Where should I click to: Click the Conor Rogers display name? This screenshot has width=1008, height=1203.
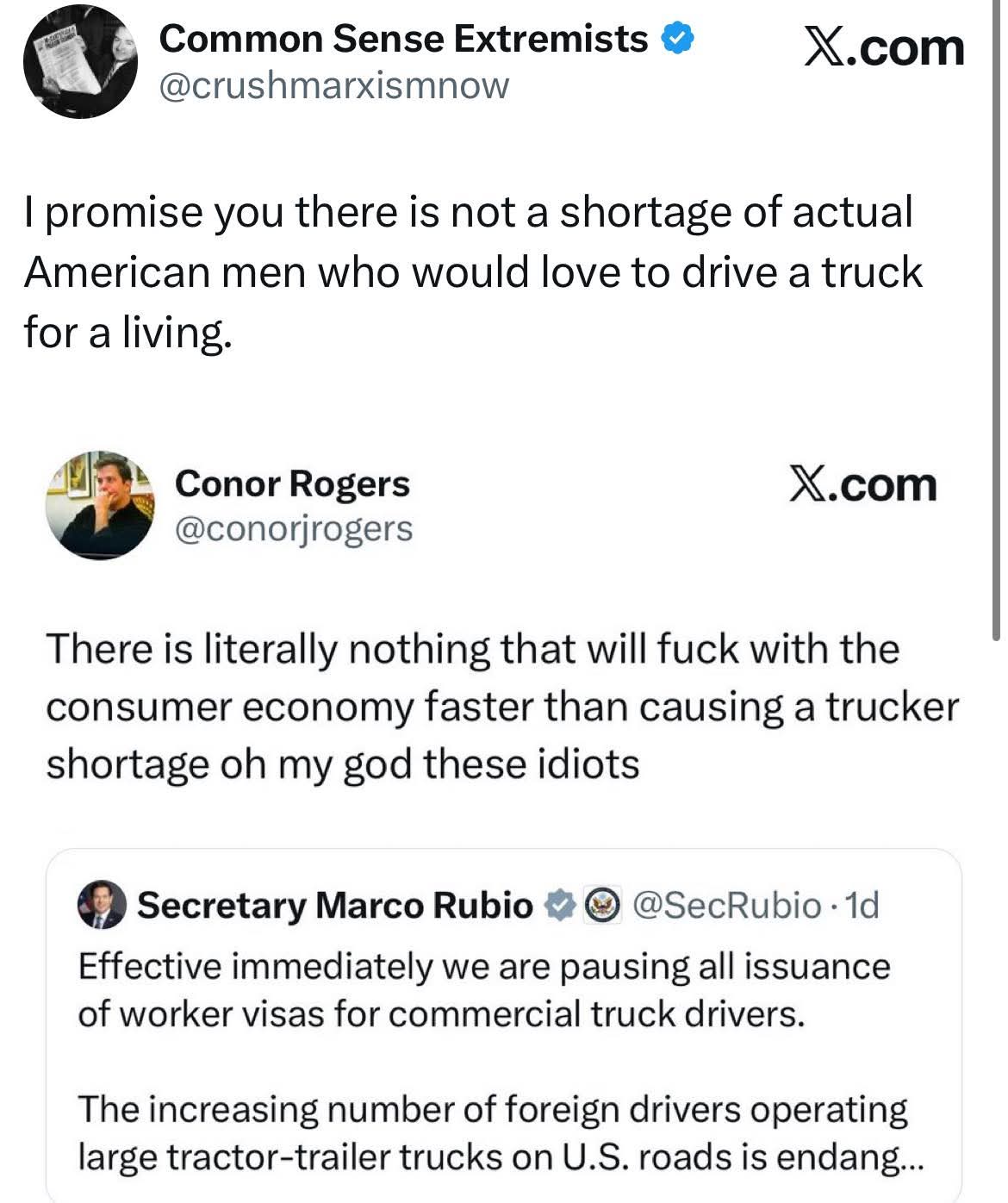[x=293, y=483]
